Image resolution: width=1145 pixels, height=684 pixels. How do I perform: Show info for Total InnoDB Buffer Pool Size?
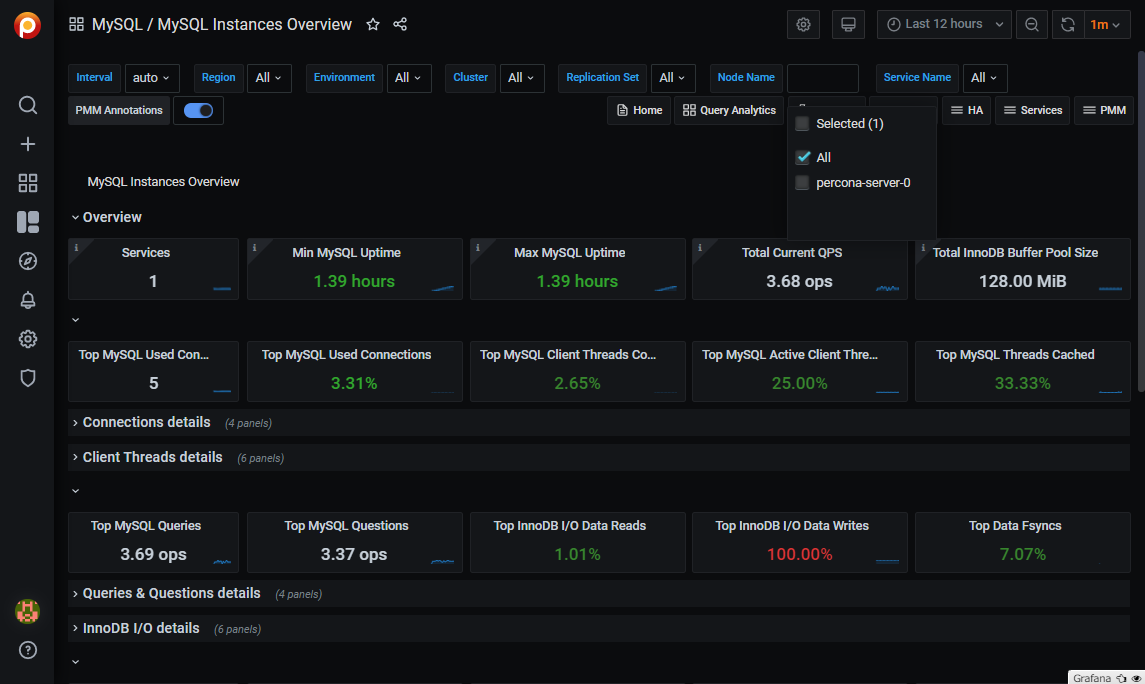tap(923, 247)
